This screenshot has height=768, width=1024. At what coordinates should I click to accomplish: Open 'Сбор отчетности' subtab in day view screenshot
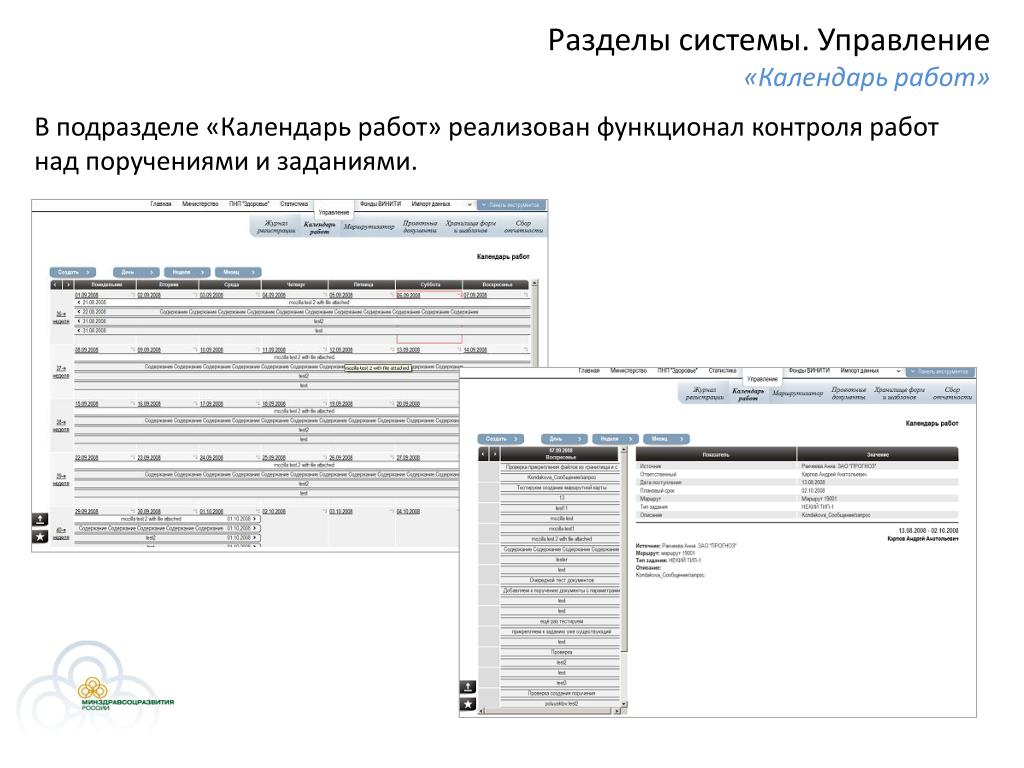point(952,393)
